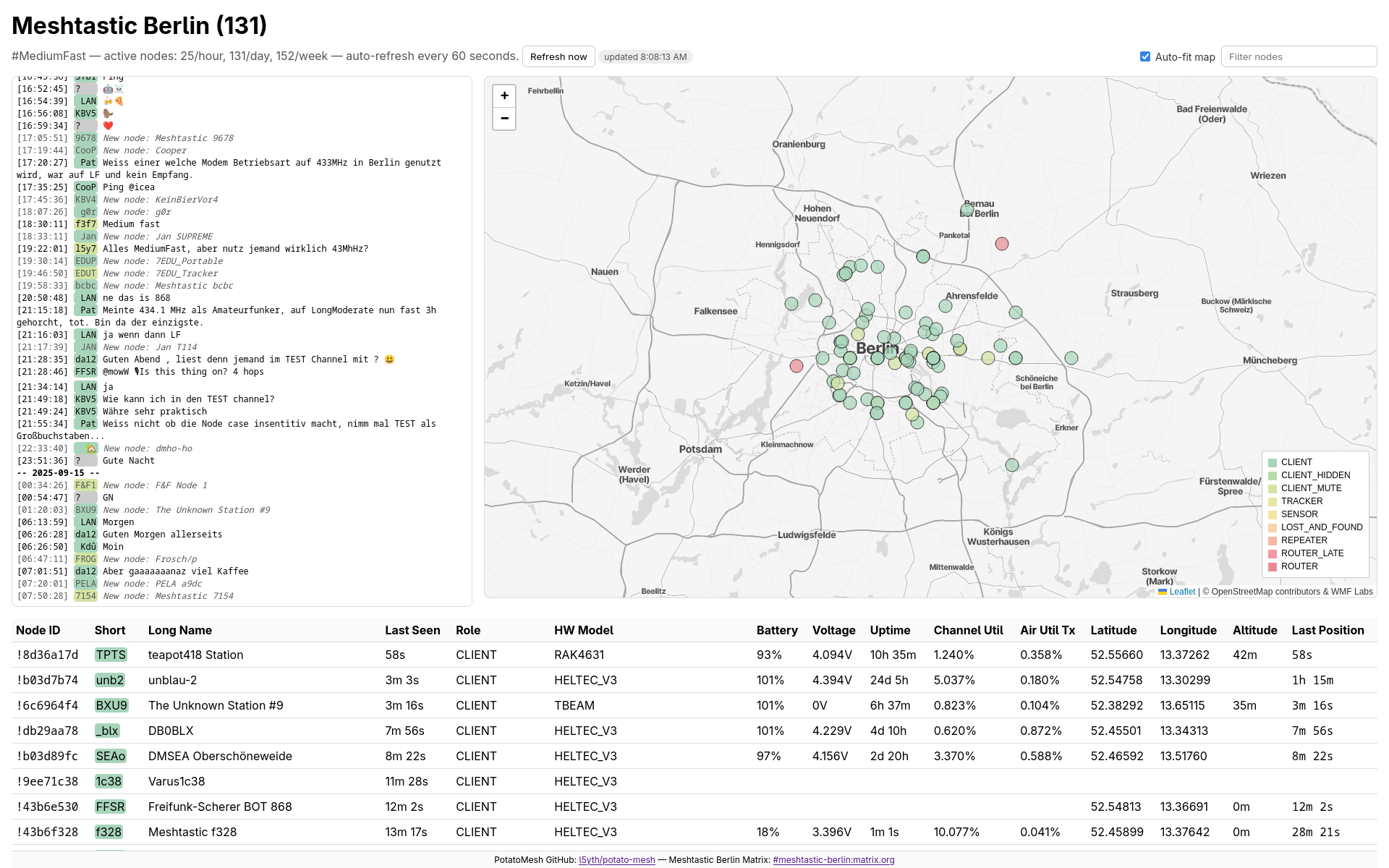1389x868 pixels.
Task: Click FFSR badge in table row
Action: [x=110, y=807]
